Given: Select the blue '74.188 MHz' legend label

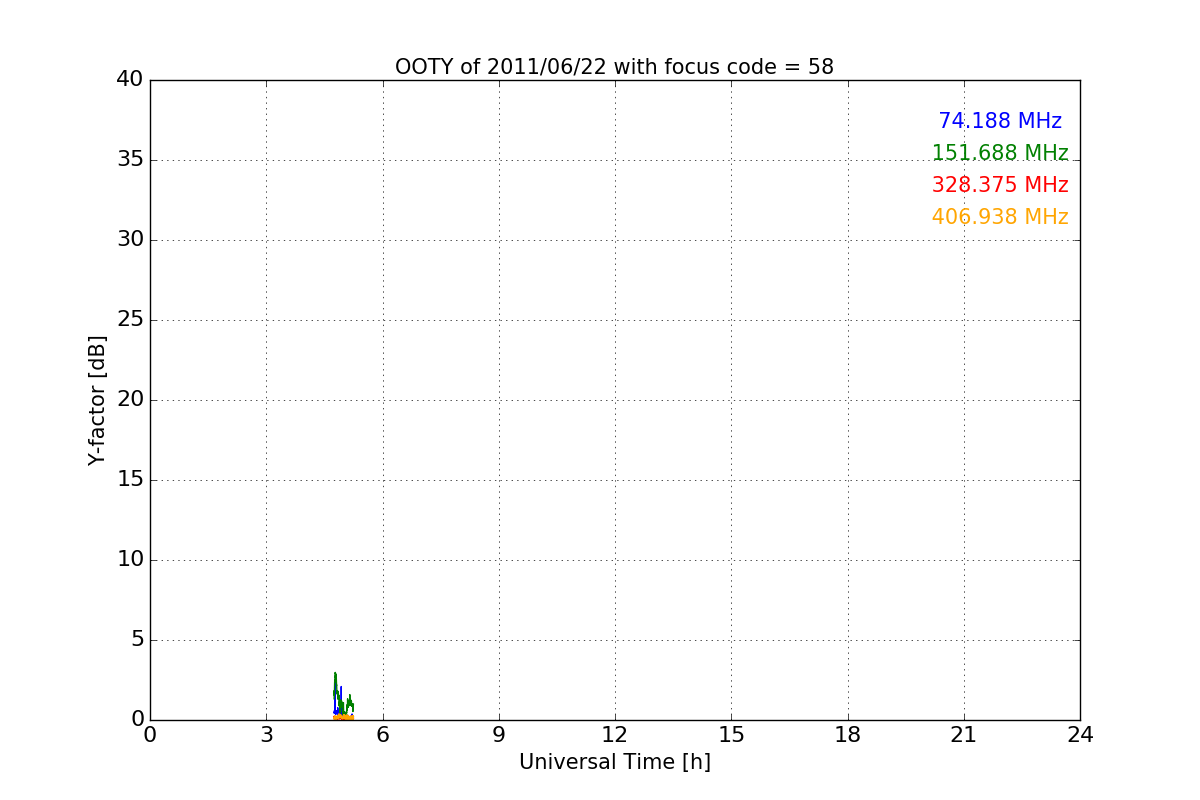Looking at the screenshot, I should (1000, 121).
